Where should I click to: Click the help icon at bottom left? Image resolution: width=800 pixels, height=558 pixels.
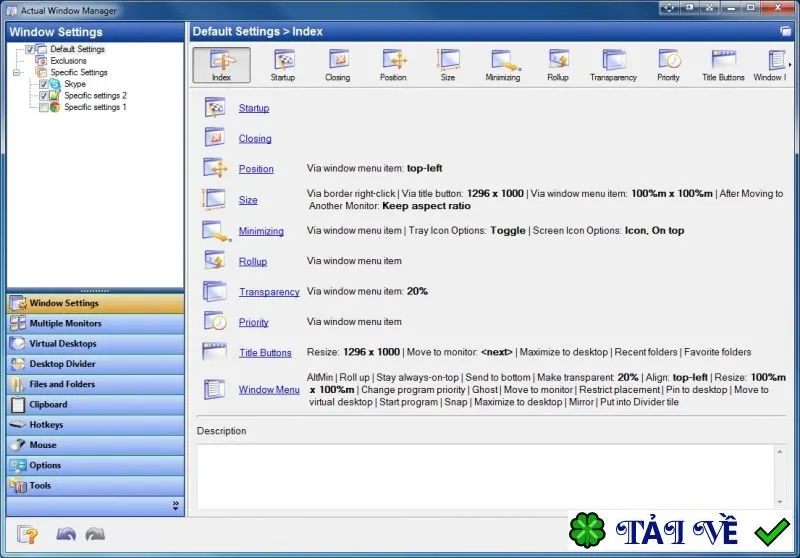pyautogui.click(x=27, y=534)
